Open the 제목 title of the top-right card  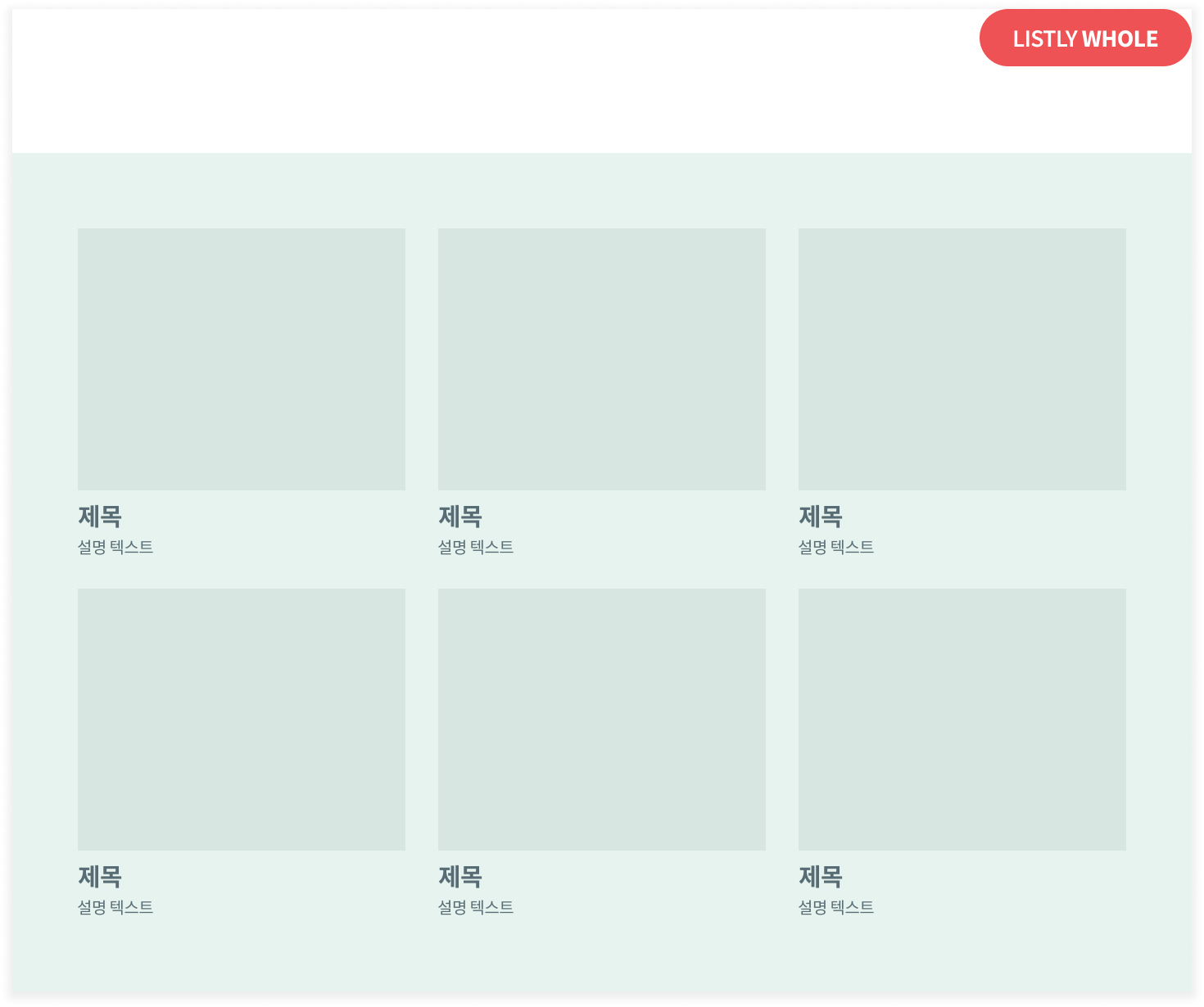[x=821, y=517]
